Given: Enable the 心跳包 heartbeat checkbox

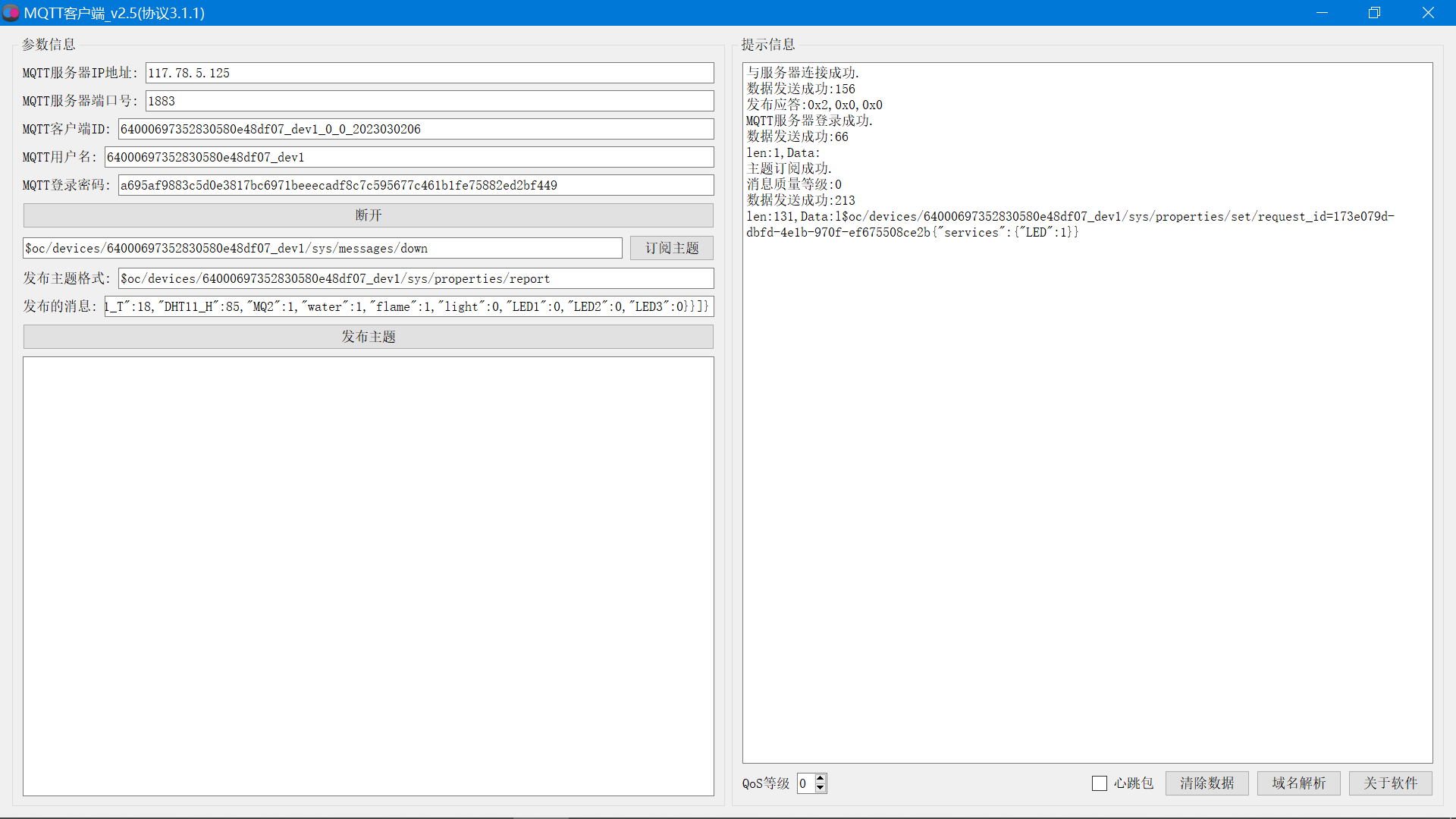Looking at the screenshot, I should pos(1100,783).
